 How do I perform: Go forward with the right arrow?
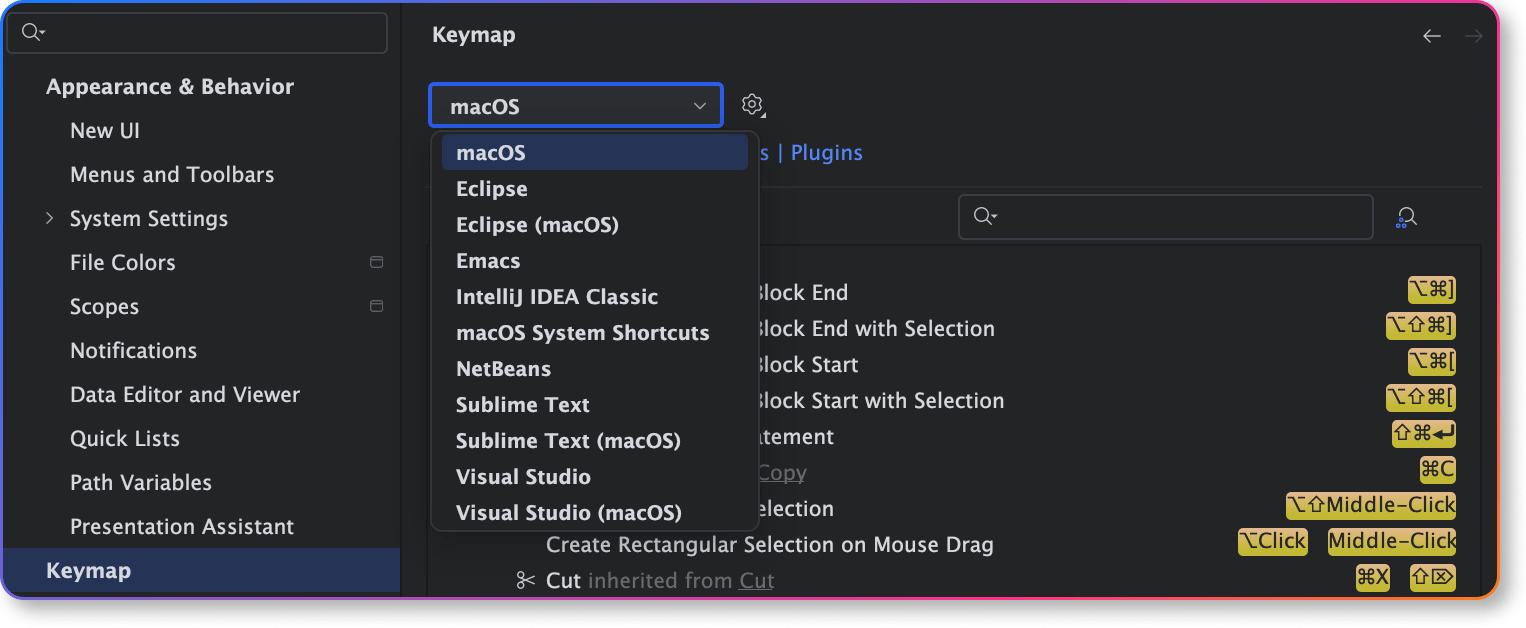click(x=1473, y=36)
